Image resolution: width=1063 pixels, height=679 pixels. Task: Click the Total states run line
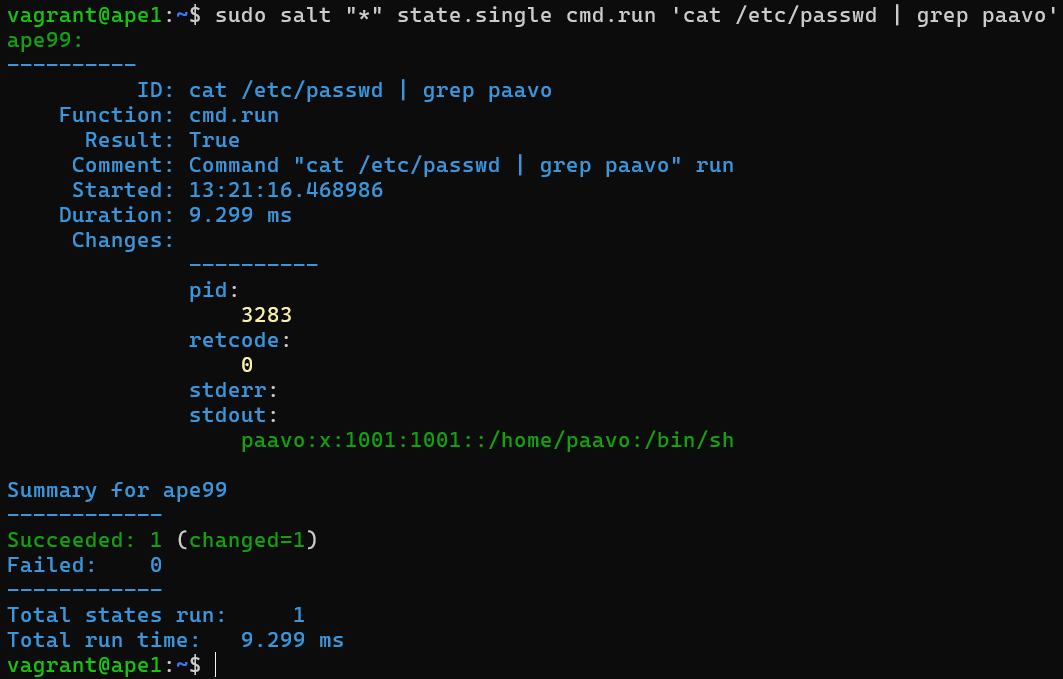click(x=155, y=615)
